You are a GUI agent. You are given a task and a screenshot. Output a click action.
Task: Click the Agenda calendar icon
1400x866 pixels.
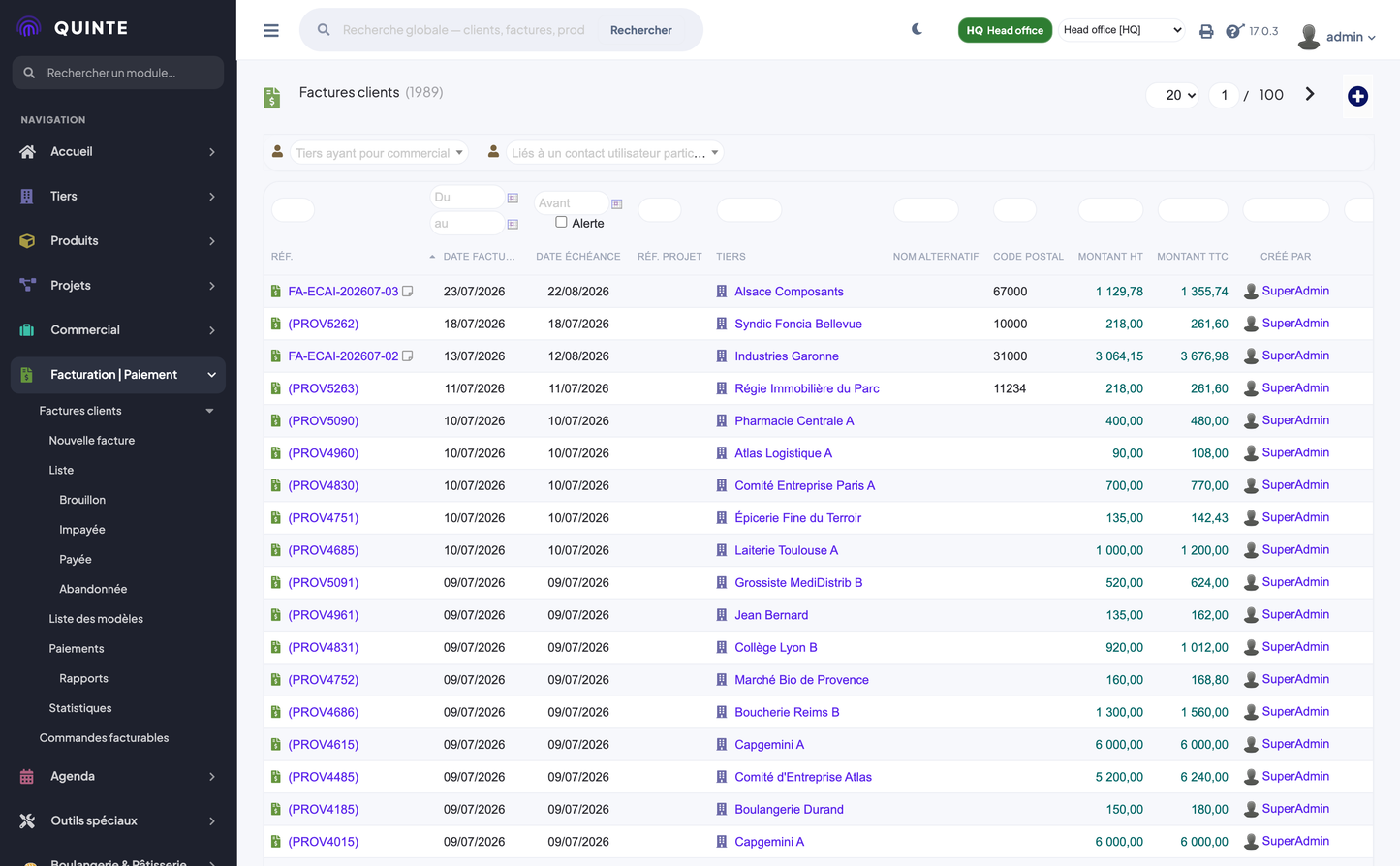coord(27,776)
